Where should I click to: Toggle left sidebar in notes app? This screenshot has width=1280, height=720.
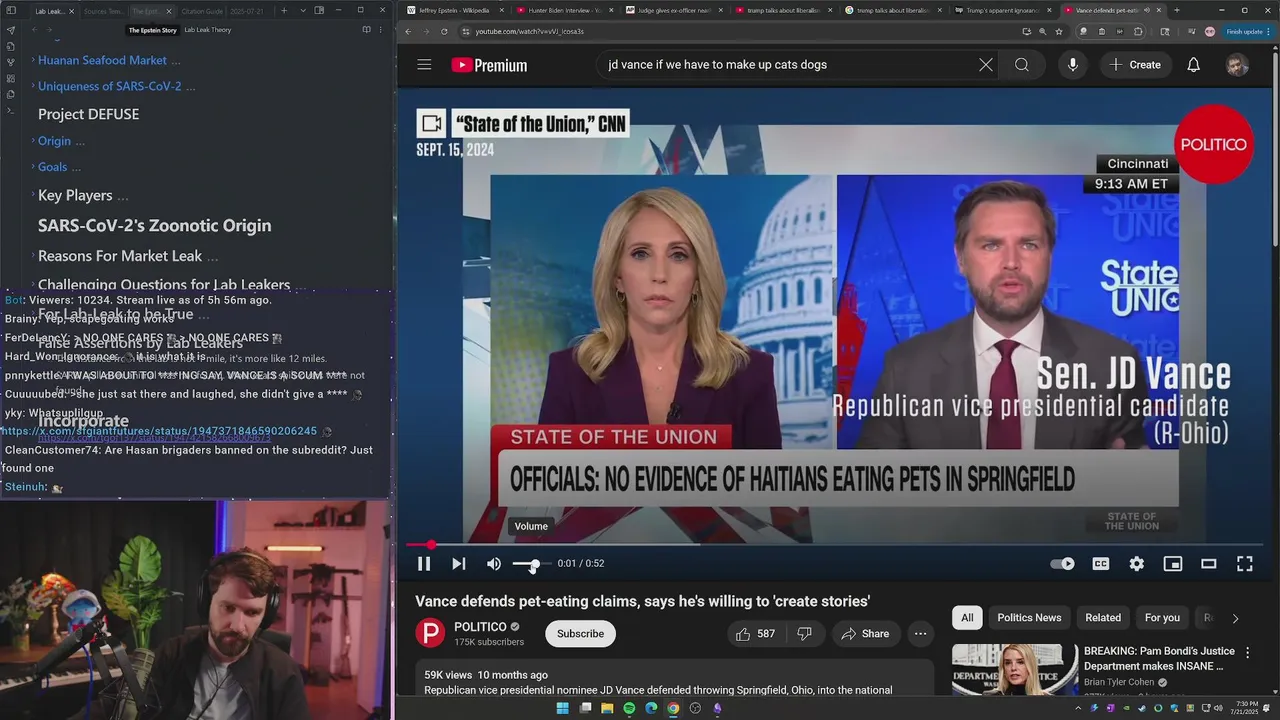11,11
